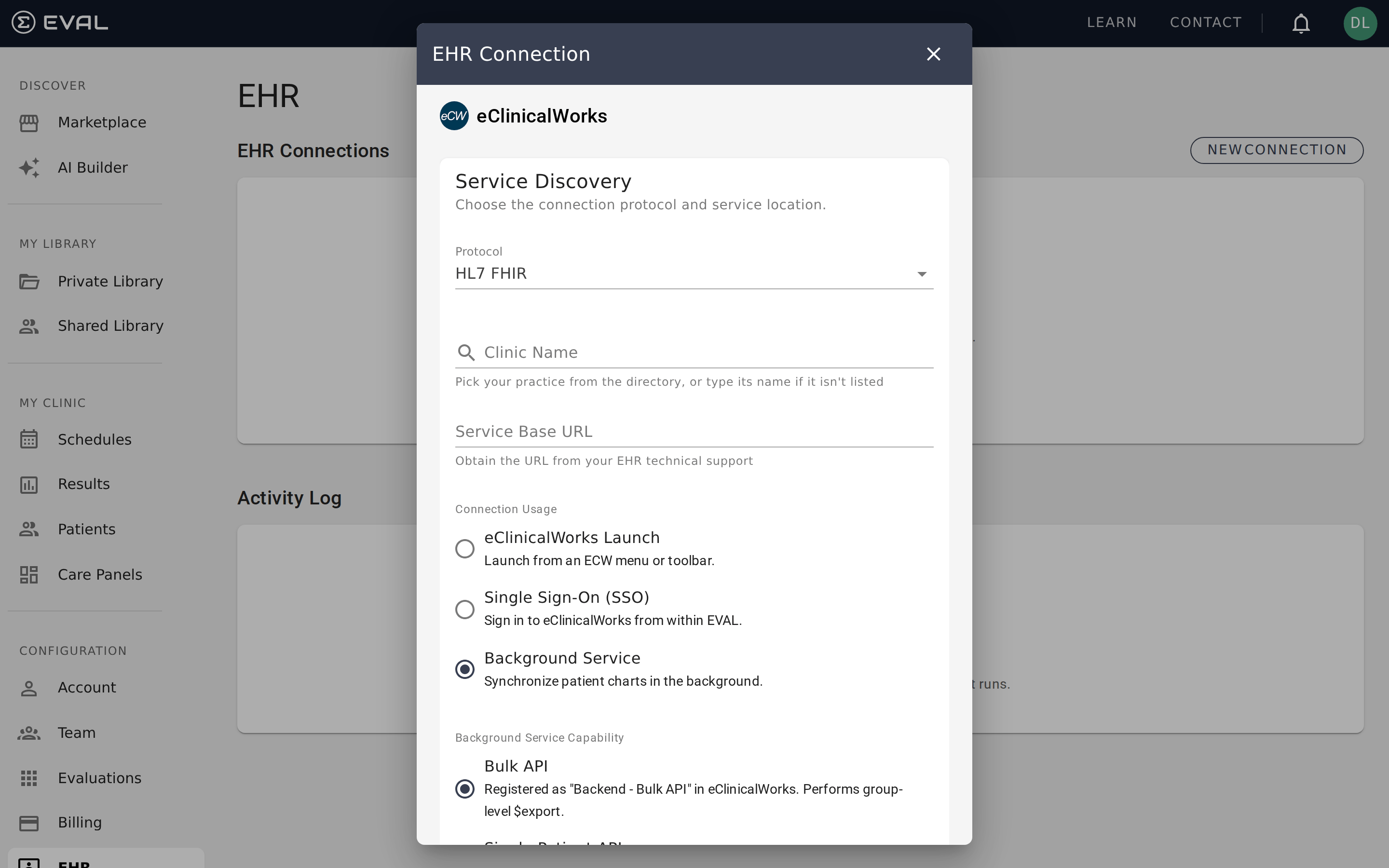Click the Marketplace storefront icon
This screenshot has height=868, width=1389.
(x=29, y=123)
